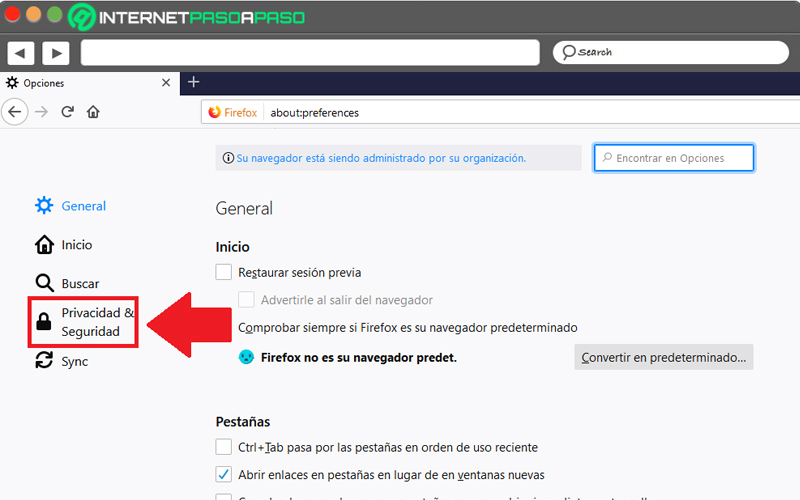Screen dimensions: 800x500
Task: Click the magnifier icon in outer Search box
Action: point(569,52)
